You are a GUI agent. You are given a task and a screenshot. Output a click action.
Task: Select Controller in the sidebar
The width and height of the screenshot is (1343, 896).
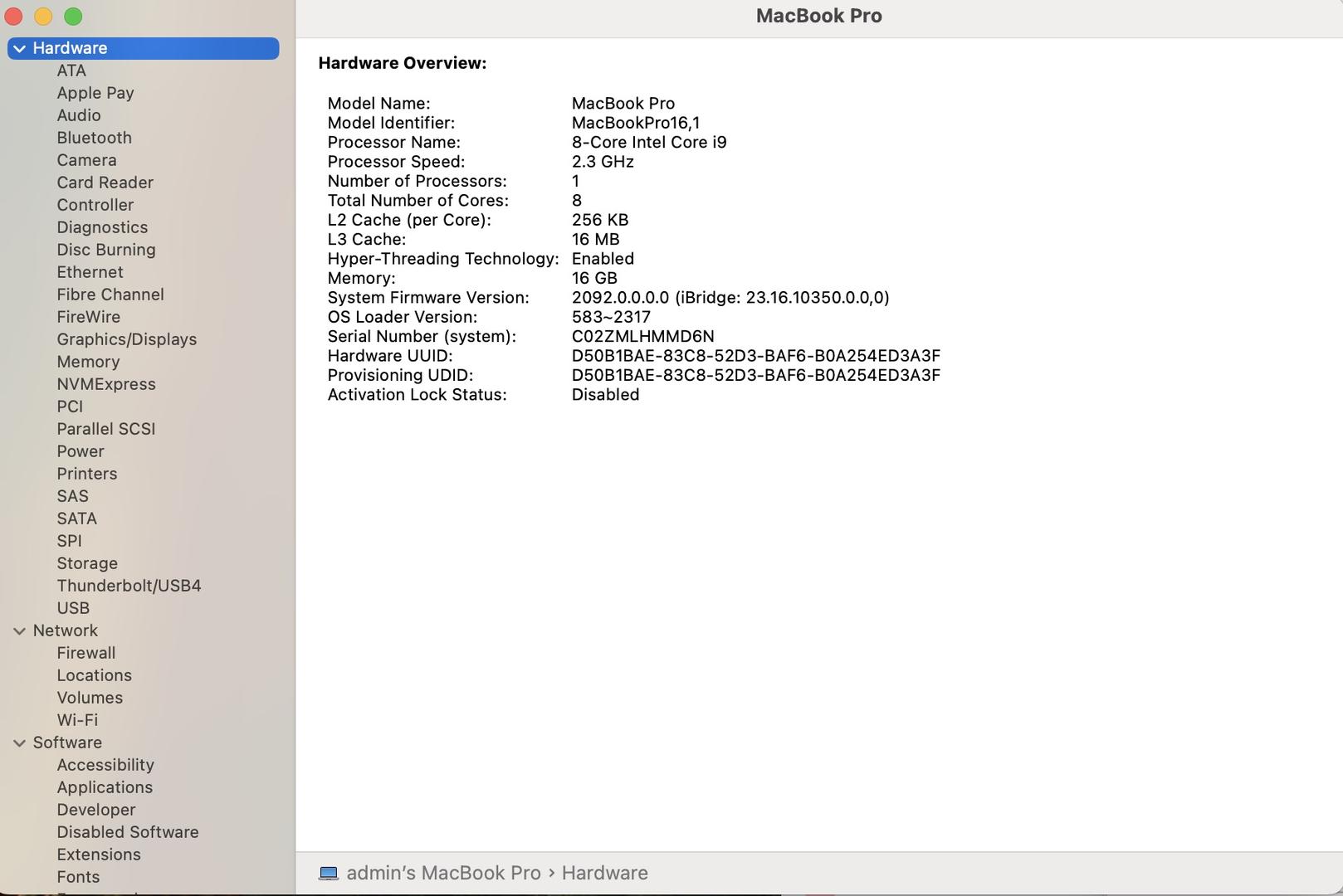95,205
